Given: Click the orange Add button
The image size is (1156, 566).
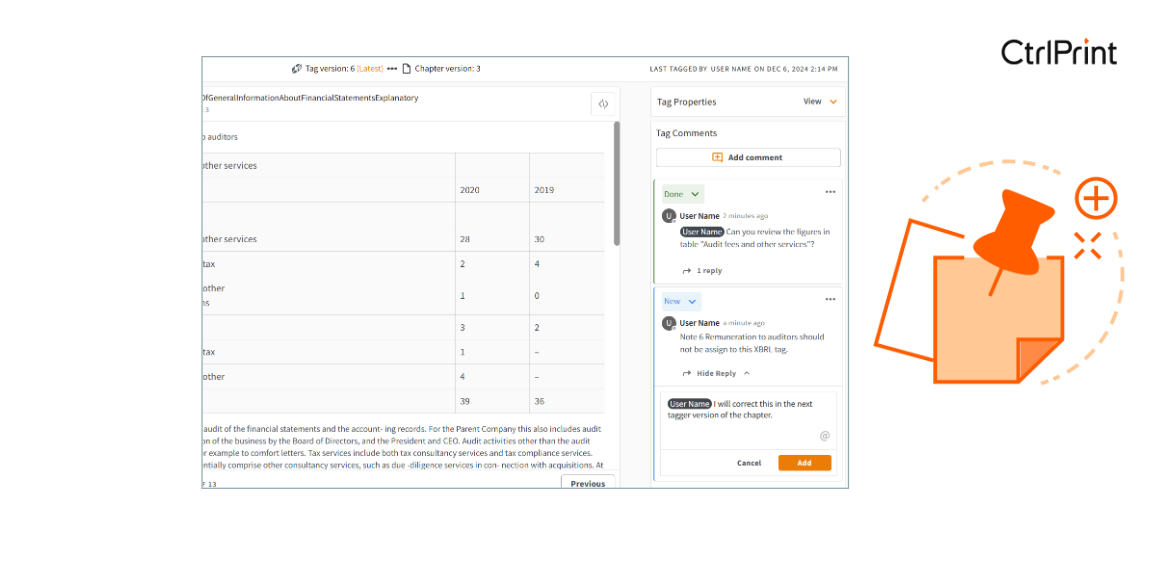Looking at the screenshot, I should [x=804, y=463].
